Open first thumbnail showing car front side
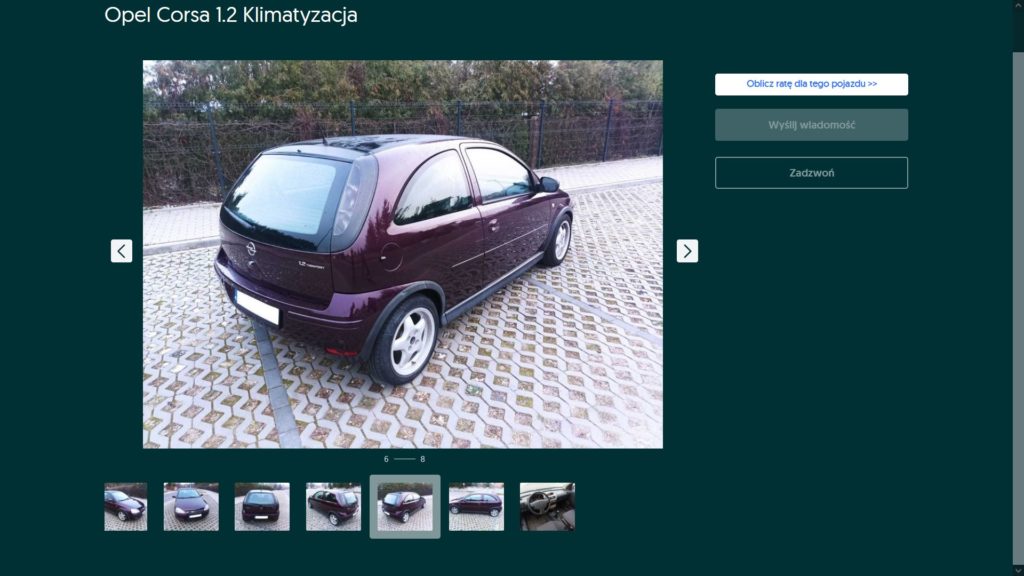The height and width of the screenshot is (576, 1024). 125,507
